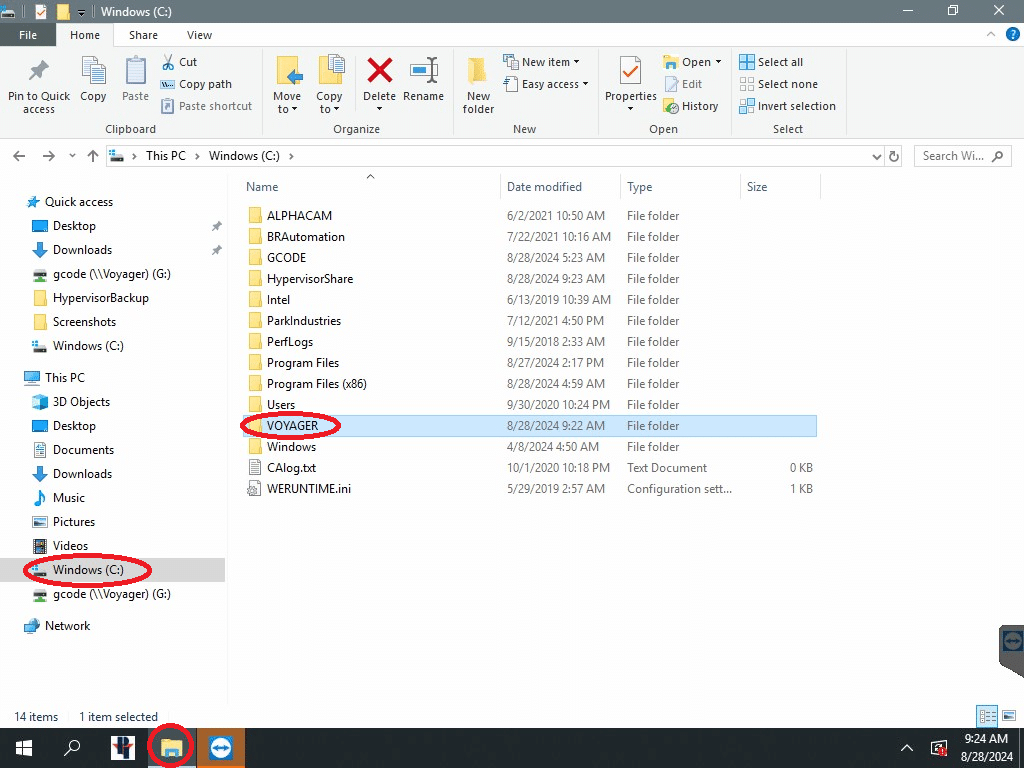The image size is (1024, 768).
Task: Open the View ribbon tab
Action: [199, 35]
